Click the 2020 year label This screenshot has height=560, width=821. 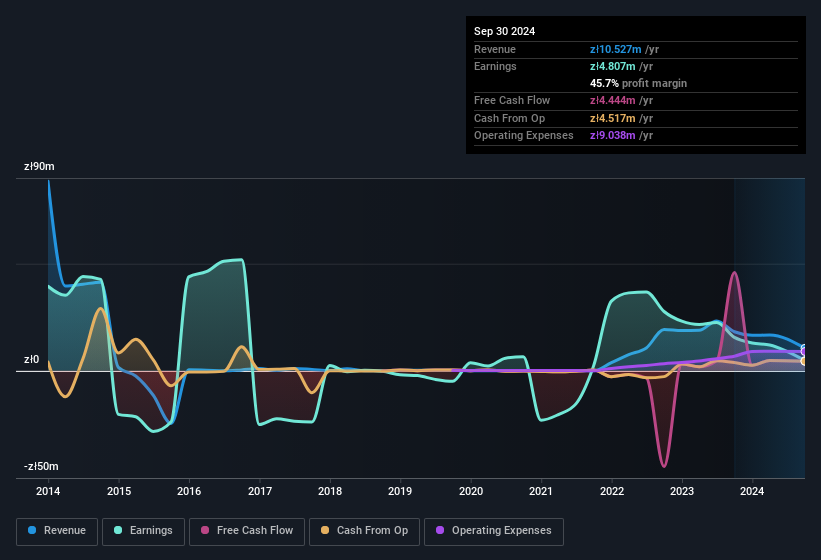pyautogui.click(x=471, y=491)
